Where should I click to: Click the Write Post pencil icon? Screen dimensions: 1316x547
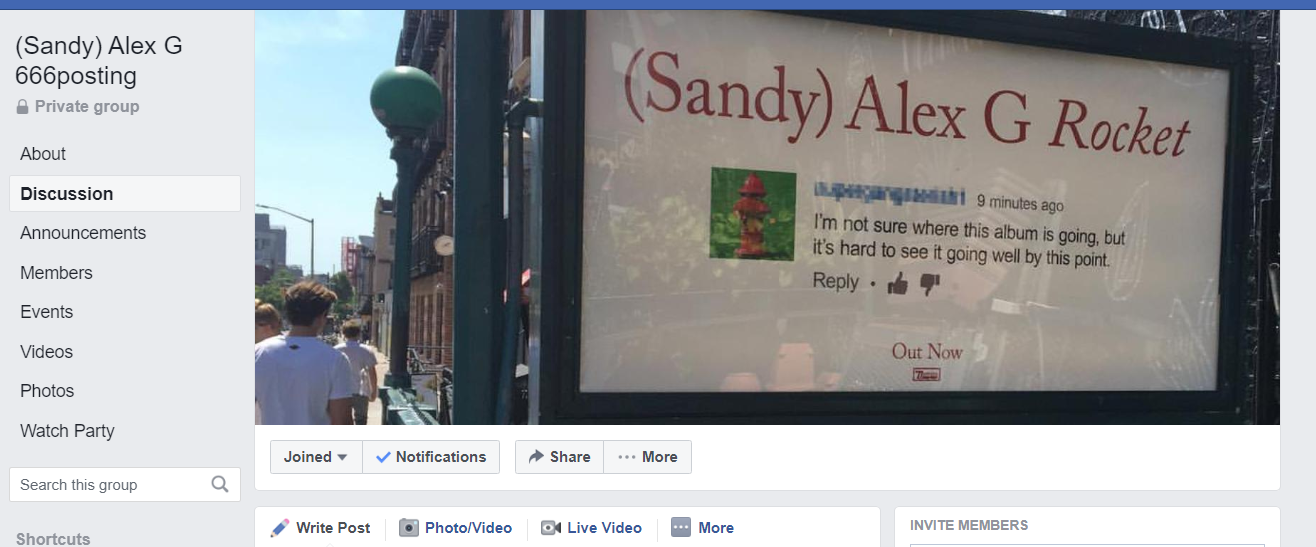[x=280, y=528]
